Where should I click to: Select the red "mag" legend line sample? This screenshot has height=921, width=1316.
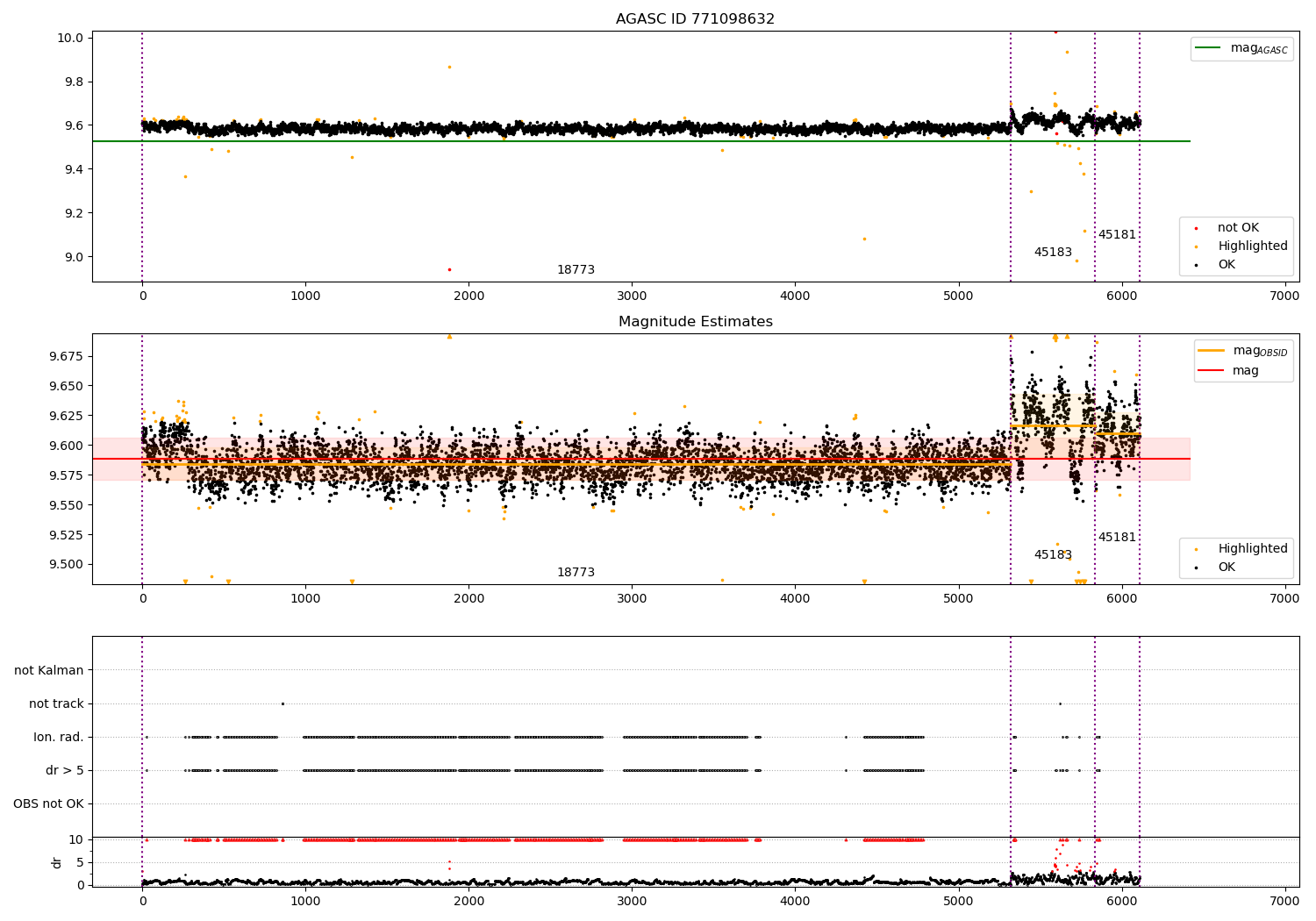1211,371
